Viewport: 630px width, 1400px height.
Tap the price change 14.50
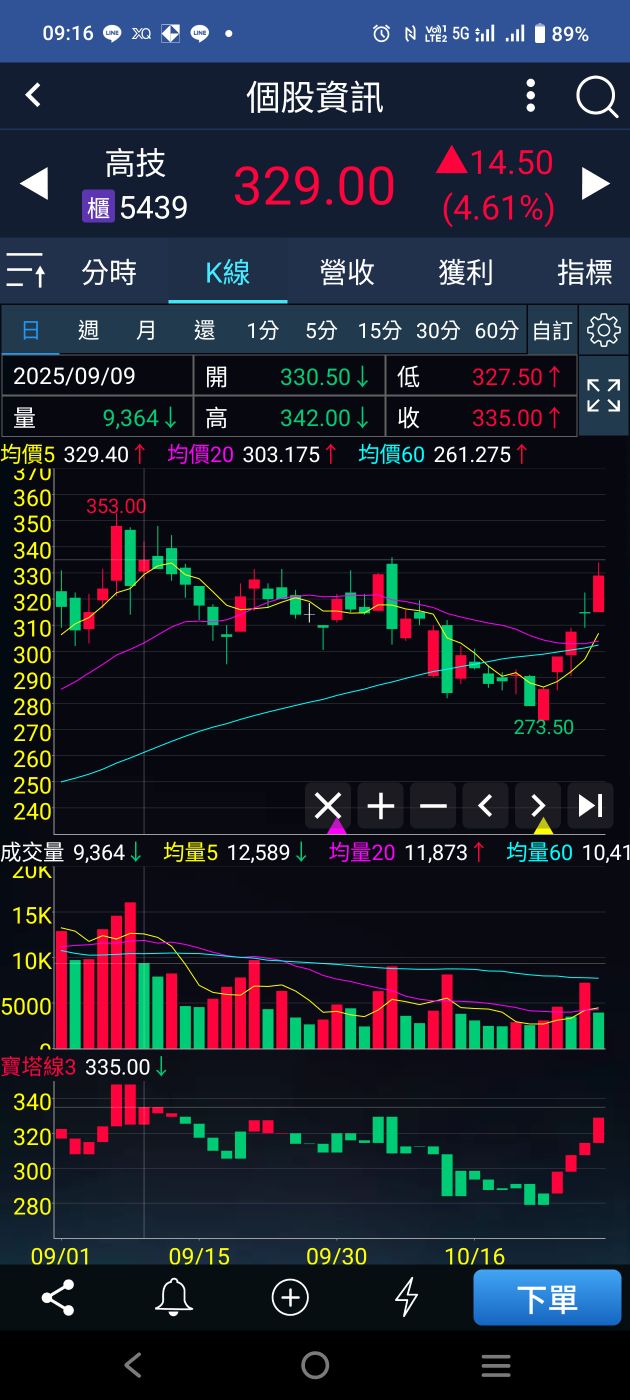[512, 161]
